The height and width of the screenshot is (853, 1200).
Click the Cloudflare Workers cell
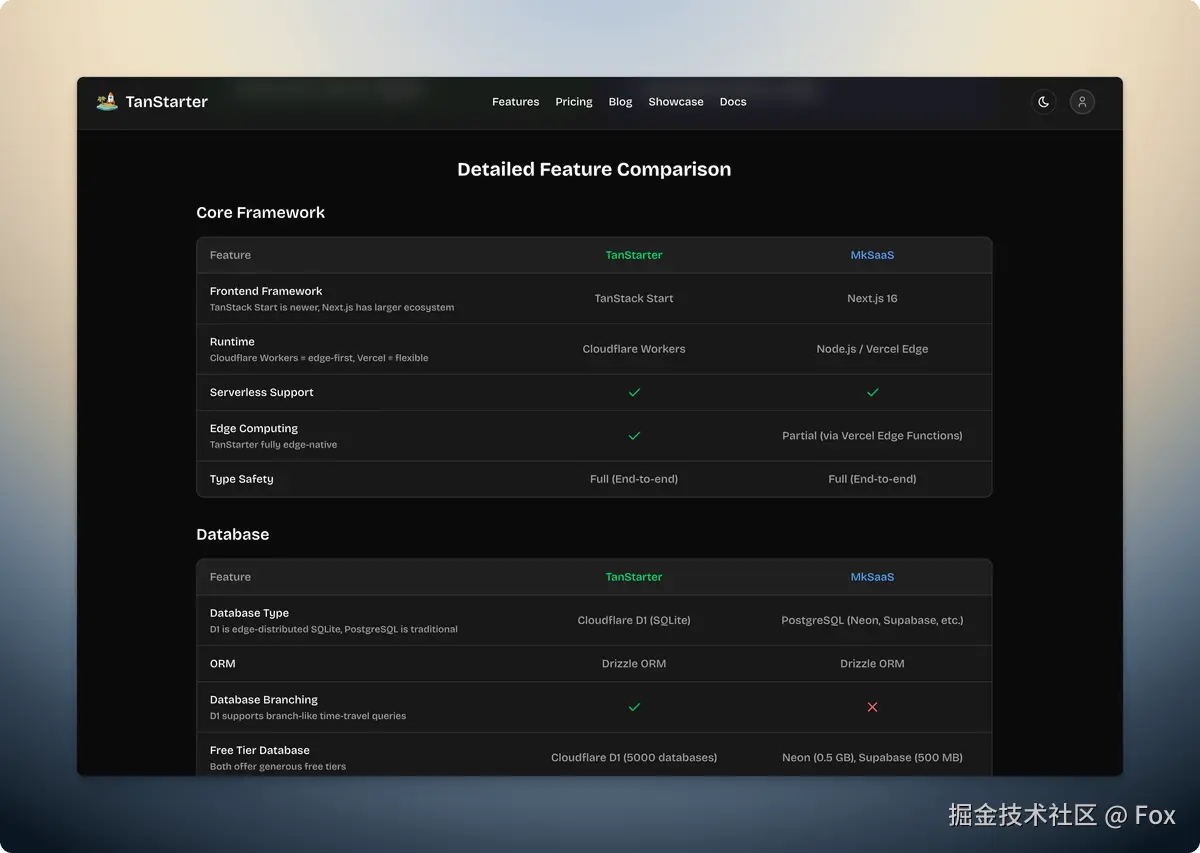634,349
